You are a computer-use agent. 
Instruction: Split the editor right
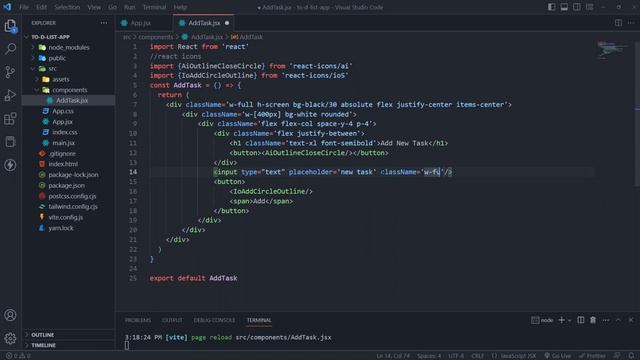pos(618,23)
